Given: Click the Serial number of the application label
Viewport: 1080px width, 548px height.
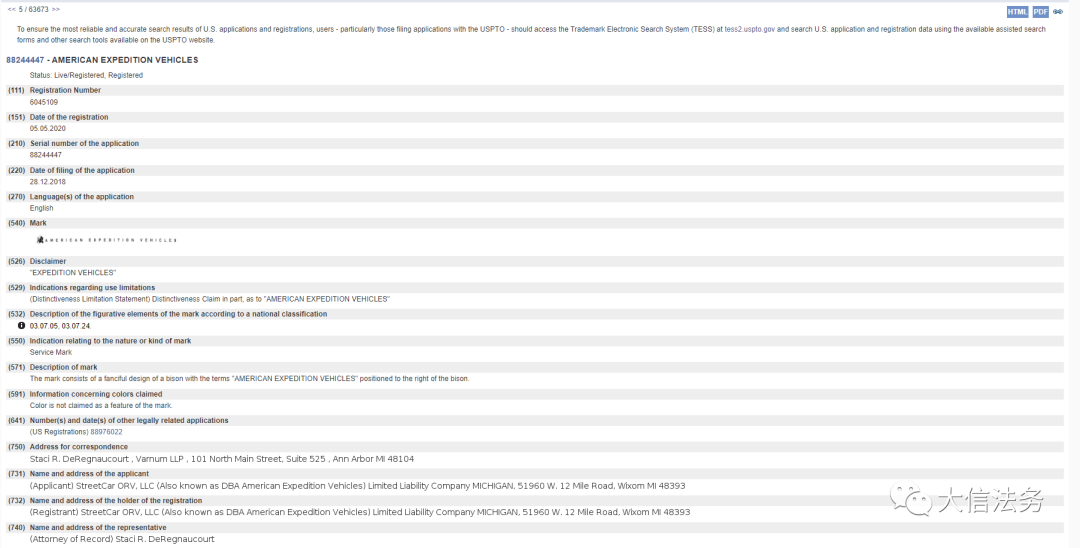Looking at the screenshot, I should coord(85,143).
